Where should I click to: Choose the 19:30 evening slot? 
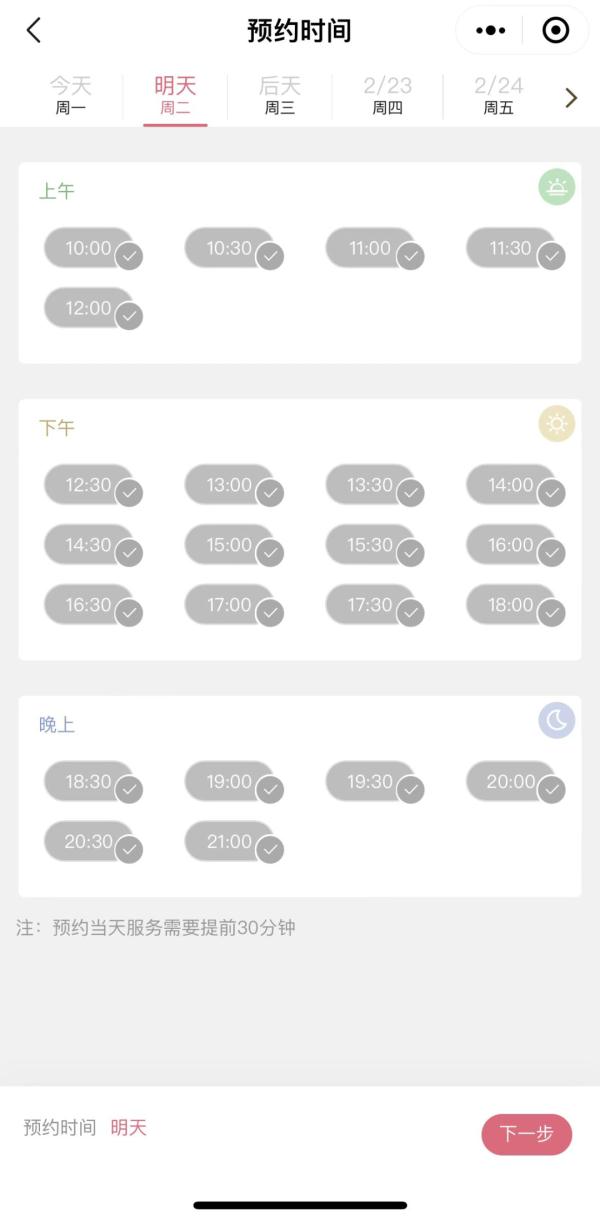coord(369,782)
